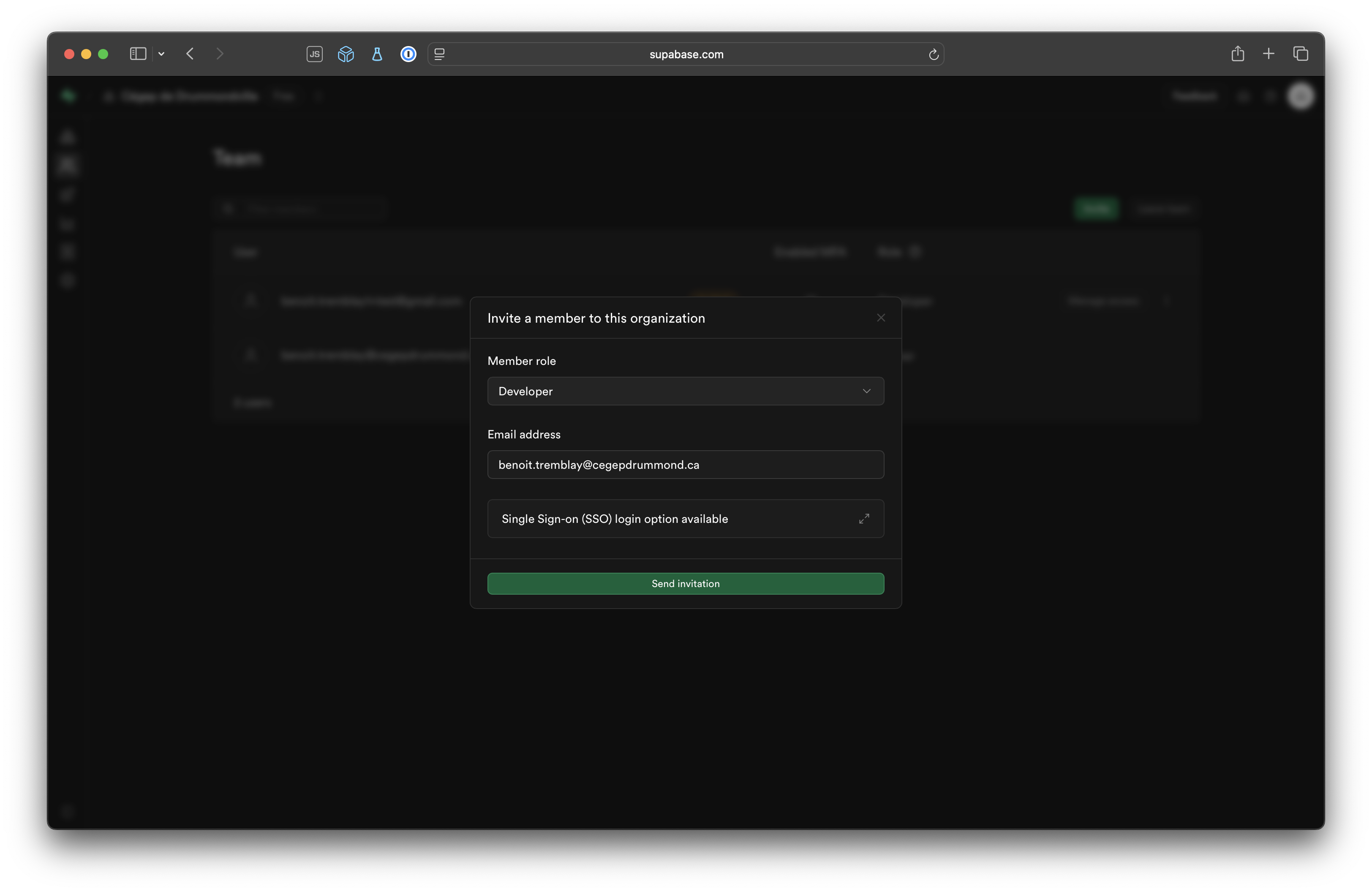Open the blue cube extension icon
This screenshot has width=1372, height=892.
point(345,54)
